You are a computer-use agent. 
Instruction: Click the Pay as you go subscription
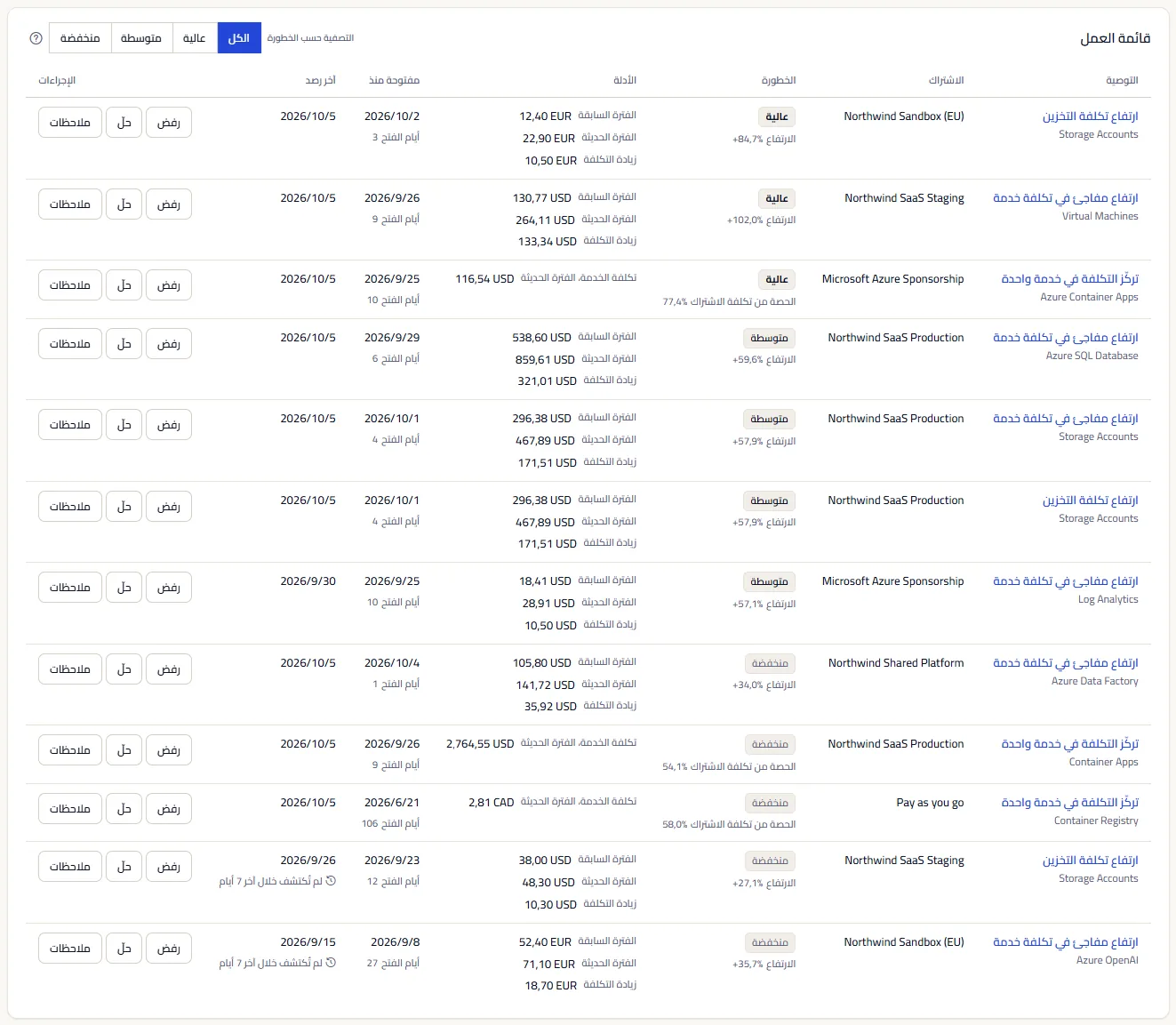click(x=930, y=803)
